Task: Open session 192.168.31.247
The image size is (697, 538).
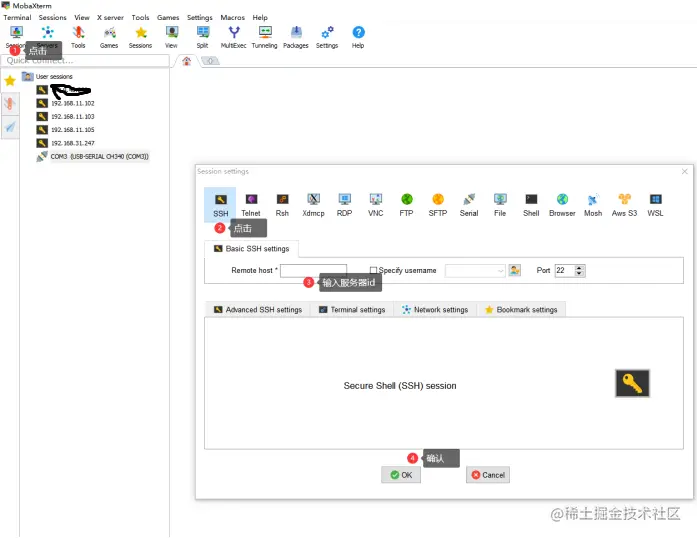Action: click(x=66, y=143)
